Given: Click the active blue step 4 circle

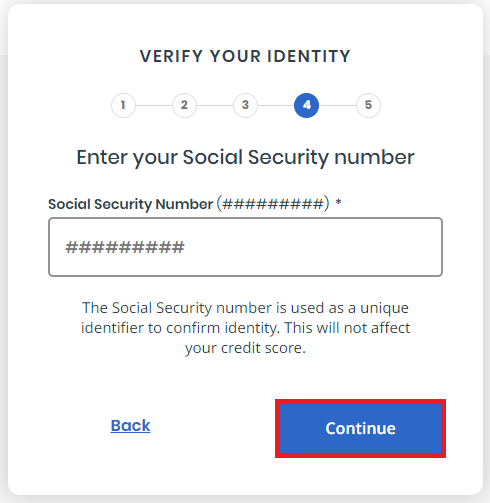Looking at the screenshot, I should coord(306,105).
